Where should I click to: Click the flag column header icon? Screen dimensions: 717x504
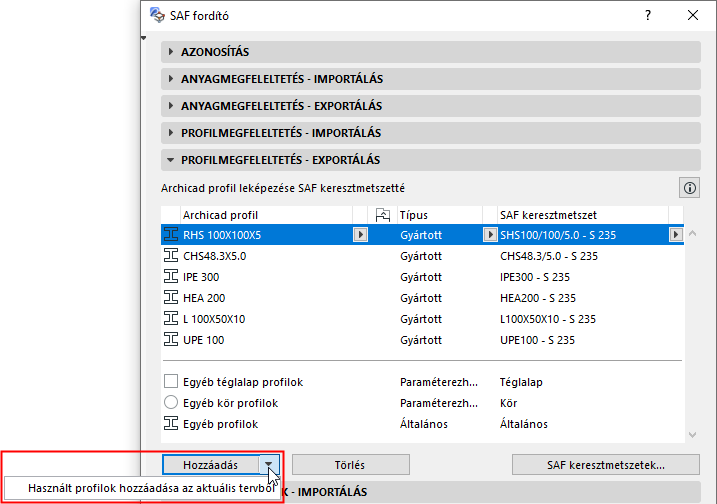381,215
